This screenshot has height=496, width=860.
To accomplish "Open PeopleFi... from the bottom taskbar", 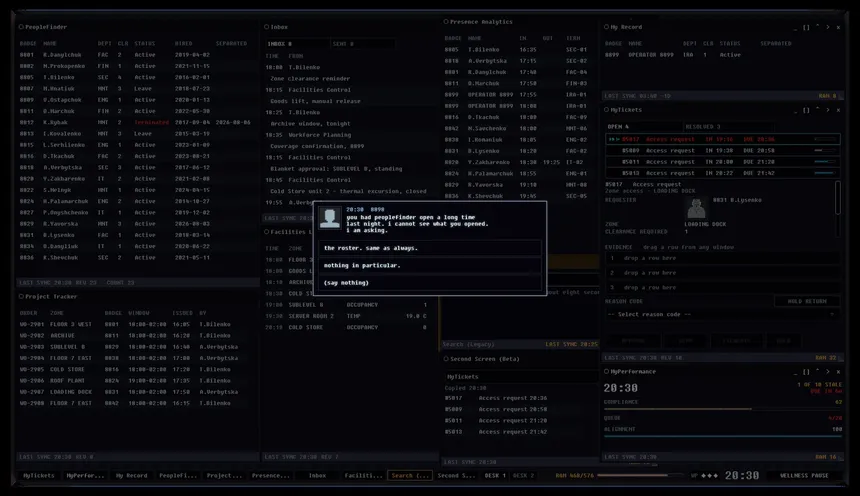I will [178, 476].
